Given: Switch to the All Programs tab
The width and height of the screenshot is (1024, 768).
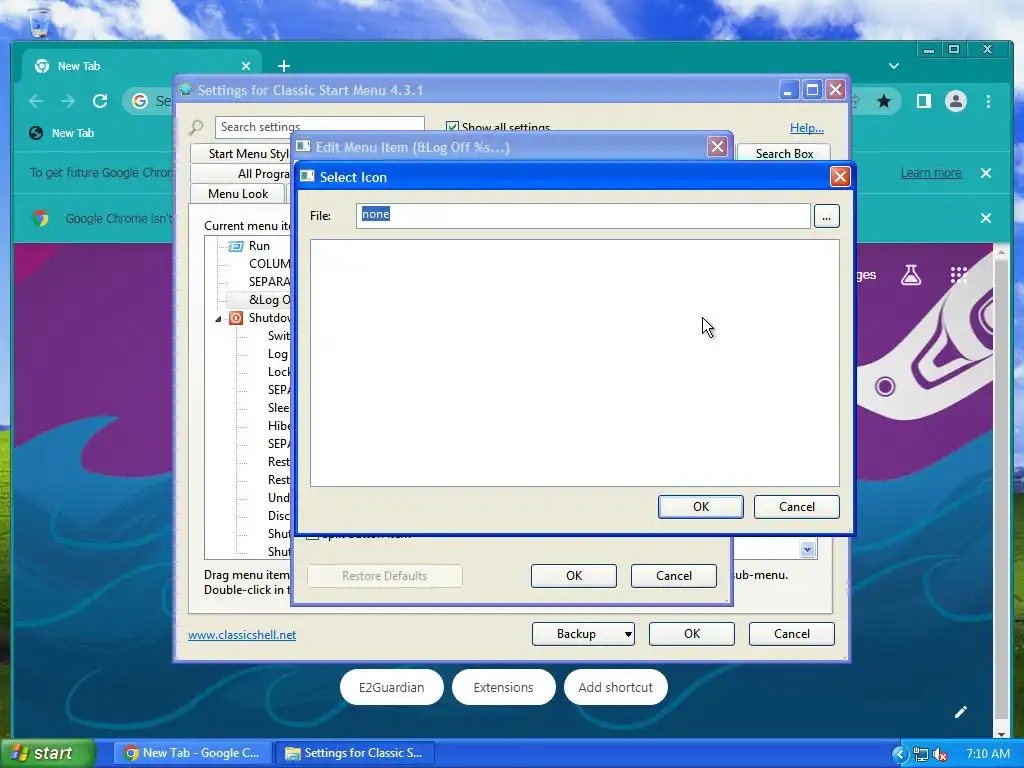Looking at the screenshot, I should 242,174.
